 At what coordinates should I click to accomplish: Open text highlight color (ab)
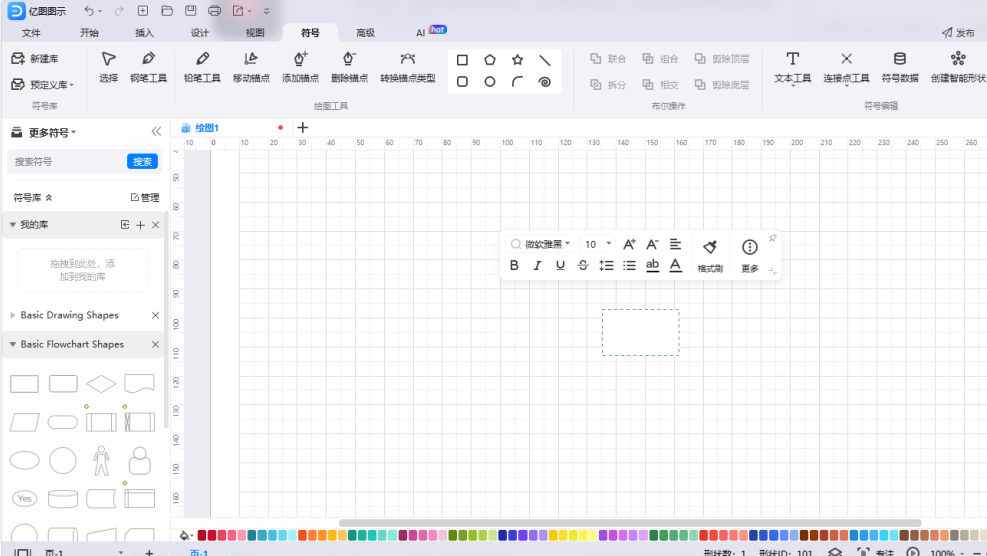pyautogui.click(x=652, y=266)
